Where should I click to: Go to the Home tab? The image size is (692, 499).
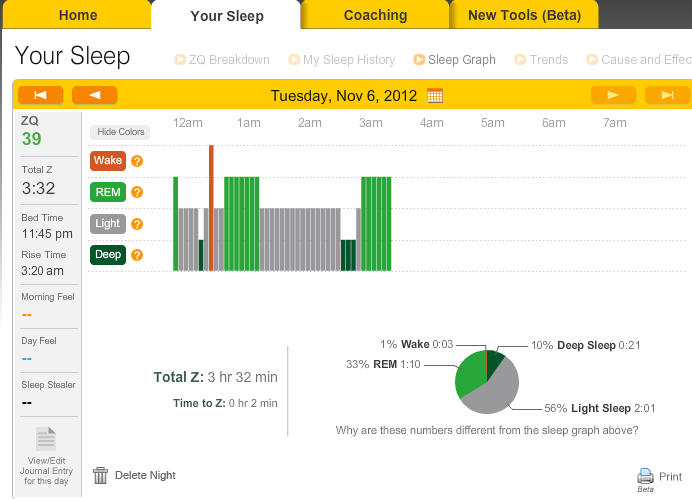78,15
